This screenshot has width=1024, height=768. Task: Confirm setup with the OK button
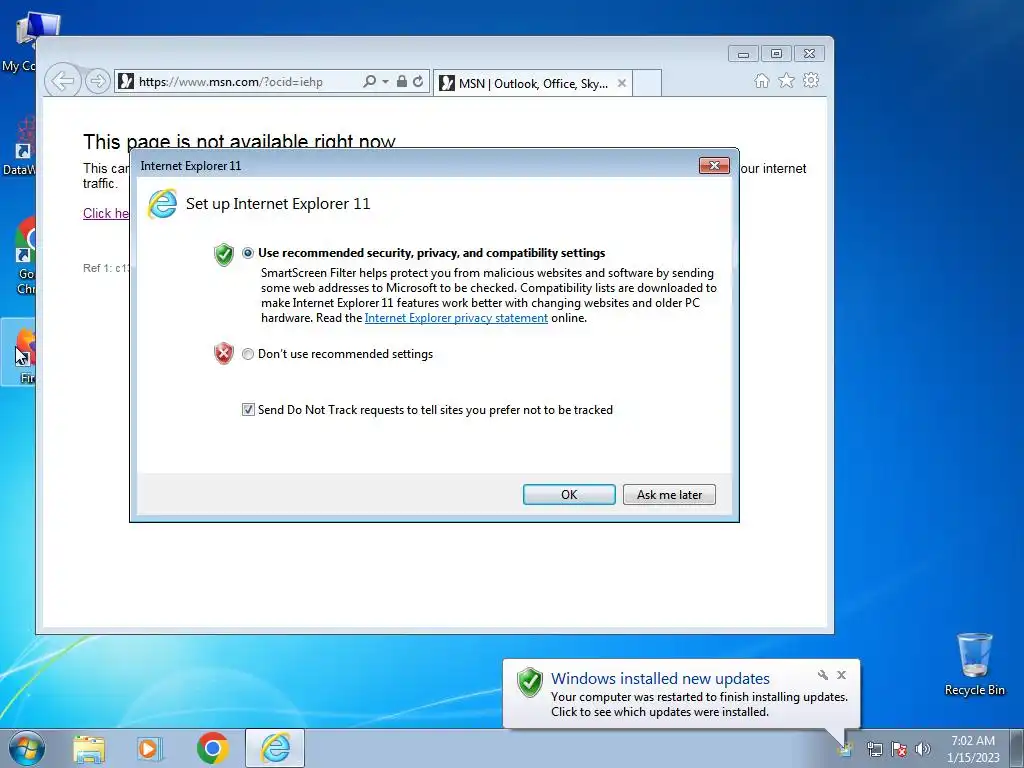point(569,494)
